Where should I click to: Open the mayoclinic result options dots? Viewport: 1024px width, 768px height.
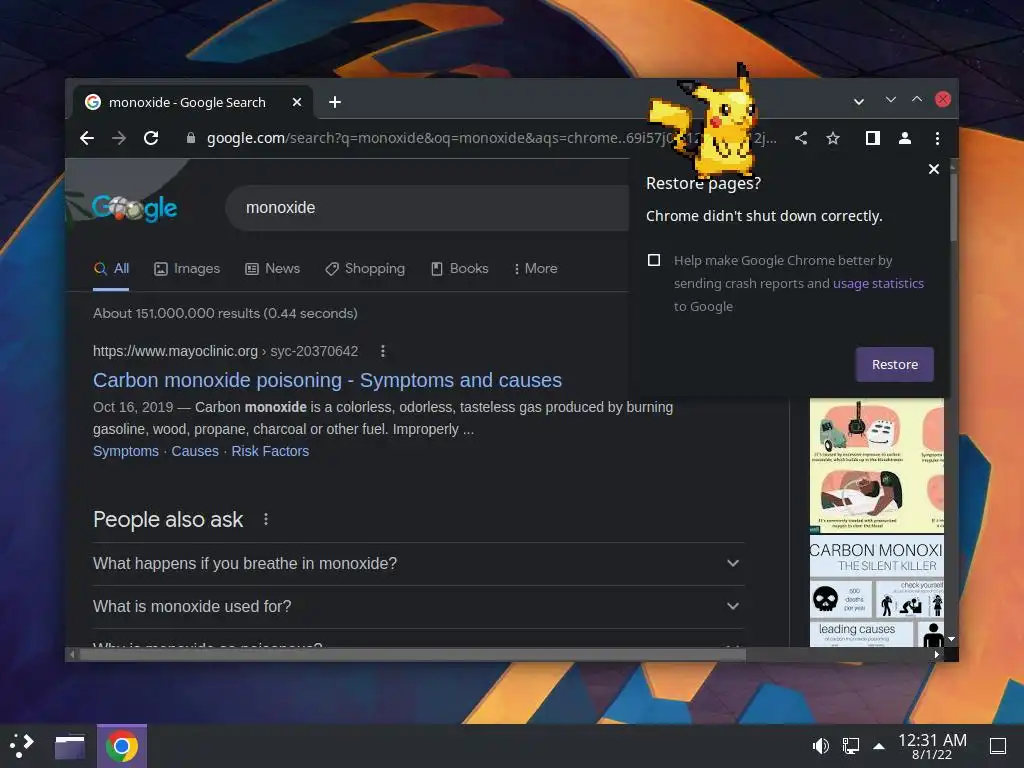(383, 351)
